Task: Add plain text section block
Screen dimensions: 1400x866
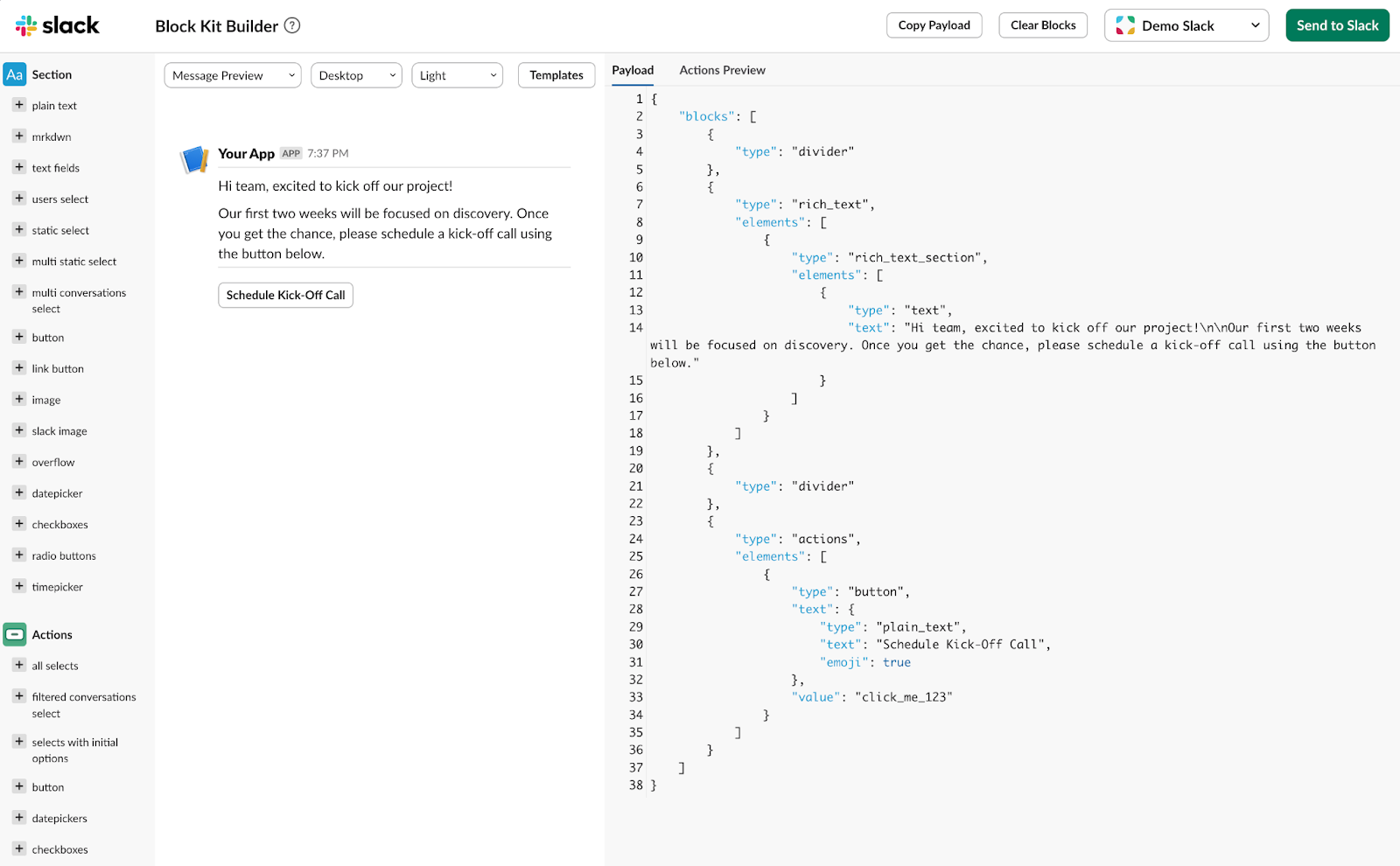Action: coord(19,105)
